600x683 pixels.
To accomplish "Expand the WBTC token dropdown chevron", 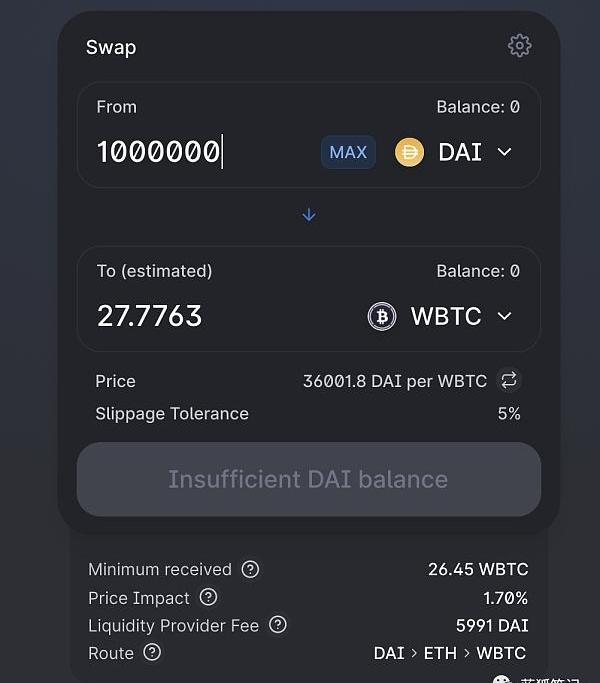I will click(x=505, y=316).
